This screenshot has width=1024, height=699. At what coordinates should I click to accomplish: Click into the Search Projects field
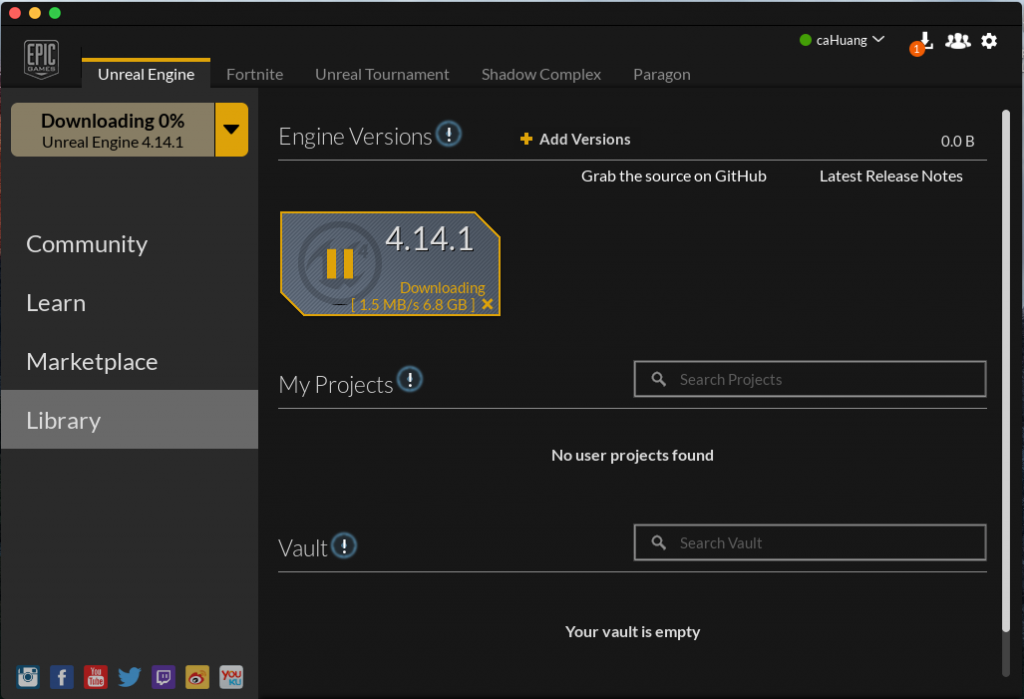point(810,379)
